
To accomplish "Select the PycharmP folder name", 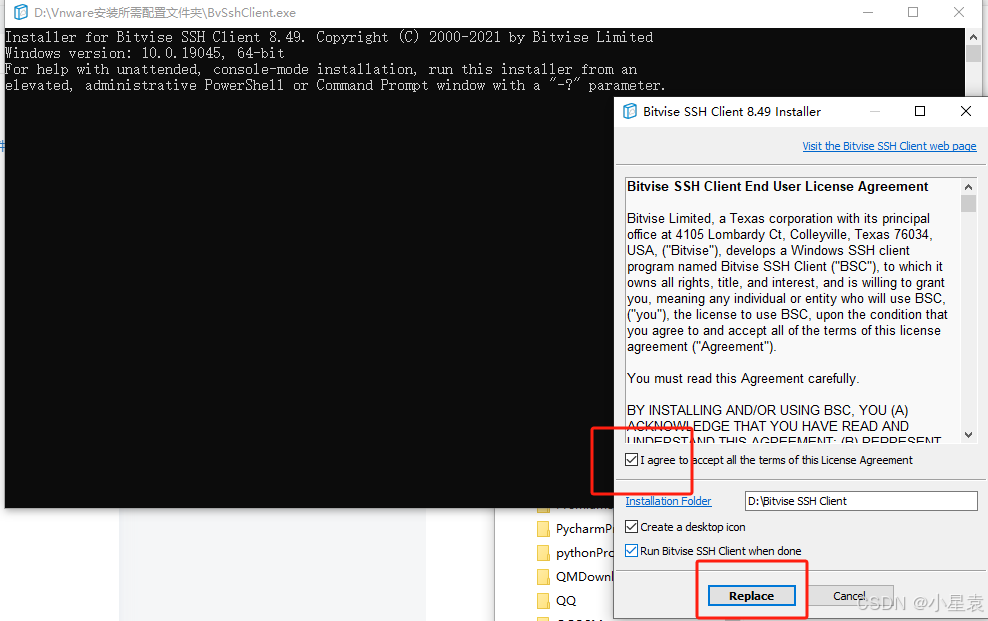I will (x=584, y=528).
